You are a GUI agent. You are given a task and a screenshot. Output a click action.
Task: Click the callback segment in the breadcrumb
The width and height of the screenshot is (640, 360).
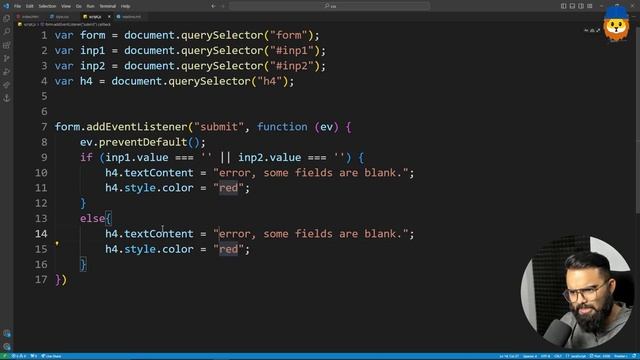tap(104, 24)
